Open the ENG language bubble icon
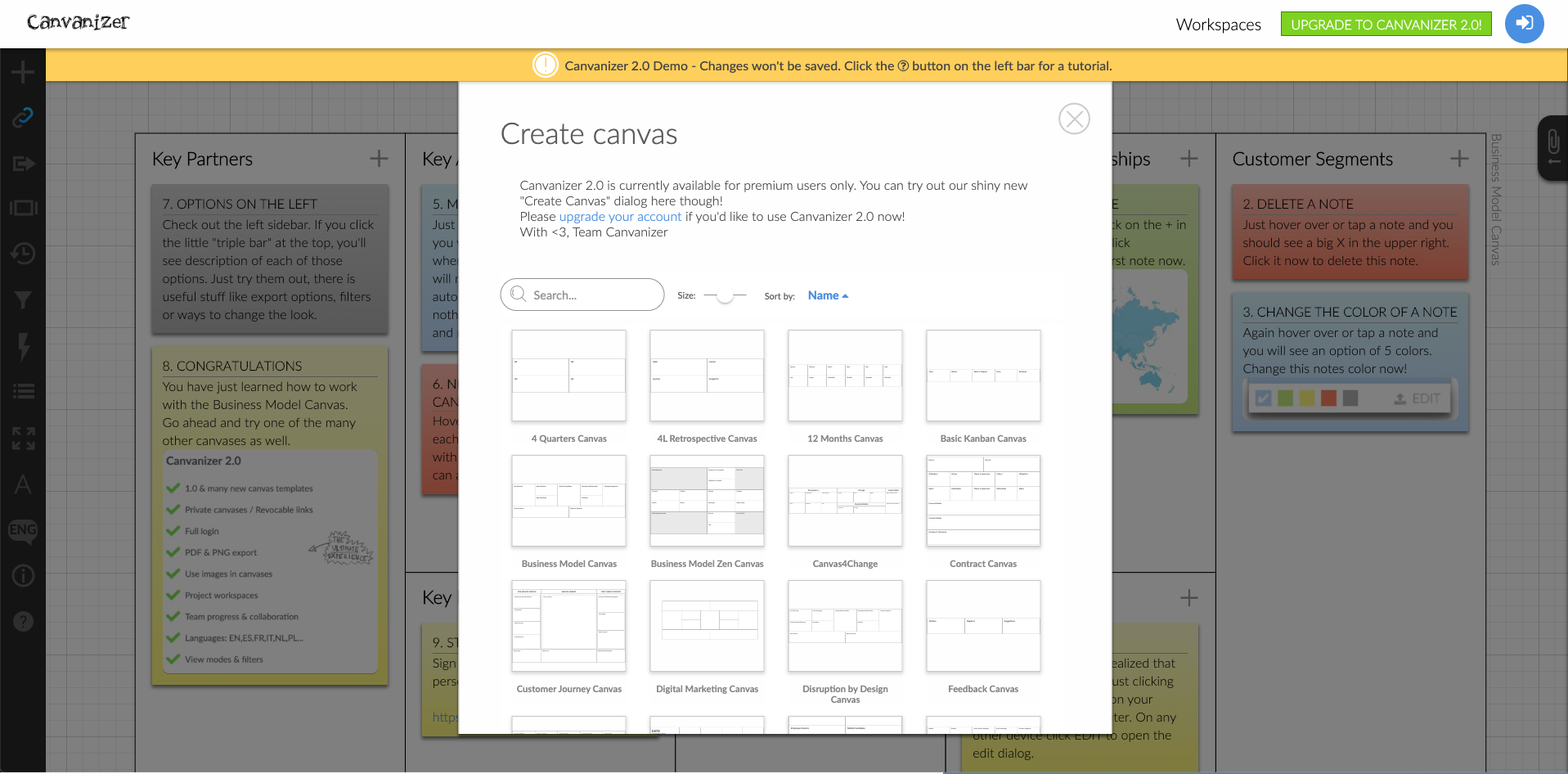This screenshot has height=774, width=1568. (x=23, y=530)
